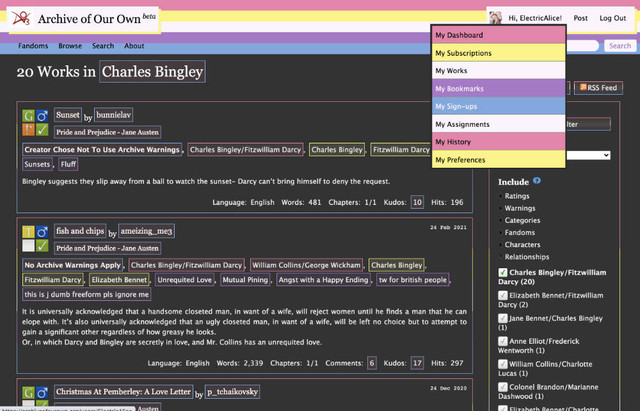Open the fish and chips work
The height and width of the screenshot is (411, 640).
click(80, 231)
